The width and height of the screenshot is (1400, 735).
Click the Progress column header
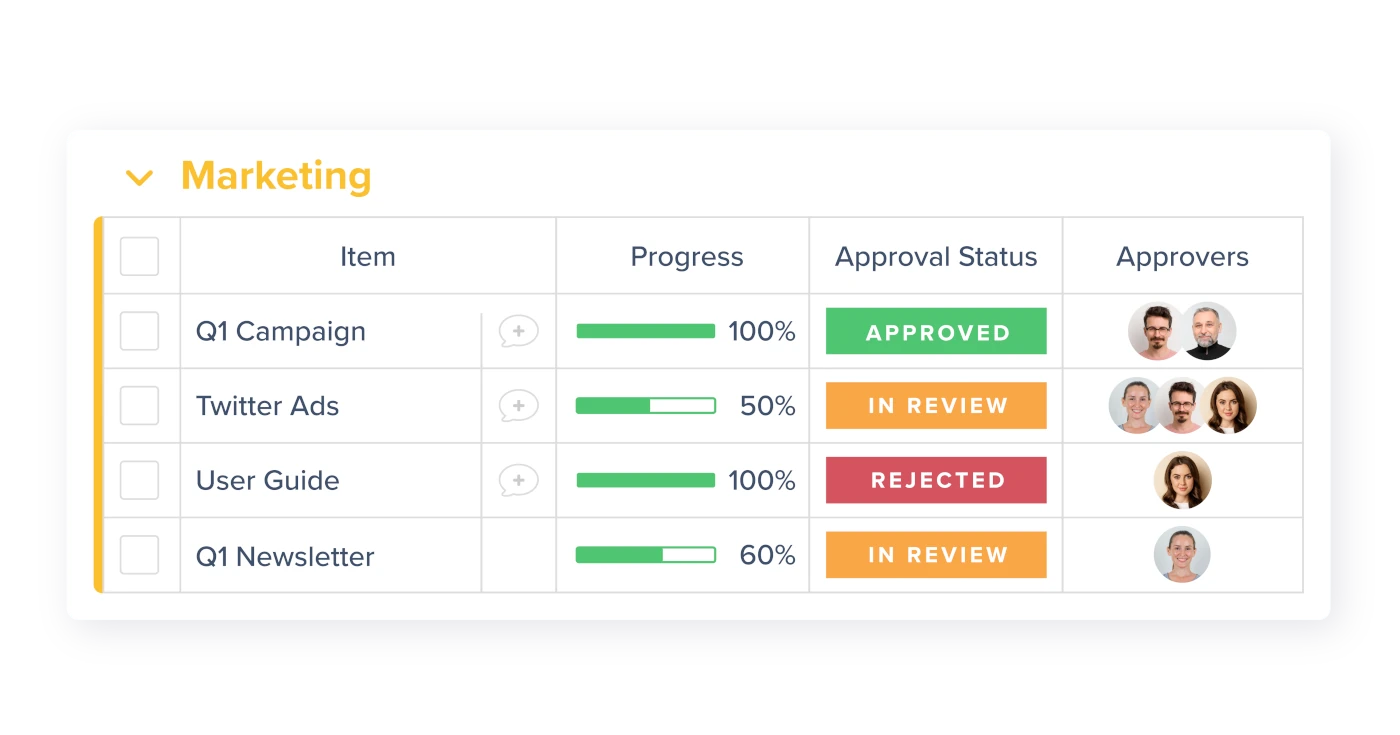coord(687,257)
